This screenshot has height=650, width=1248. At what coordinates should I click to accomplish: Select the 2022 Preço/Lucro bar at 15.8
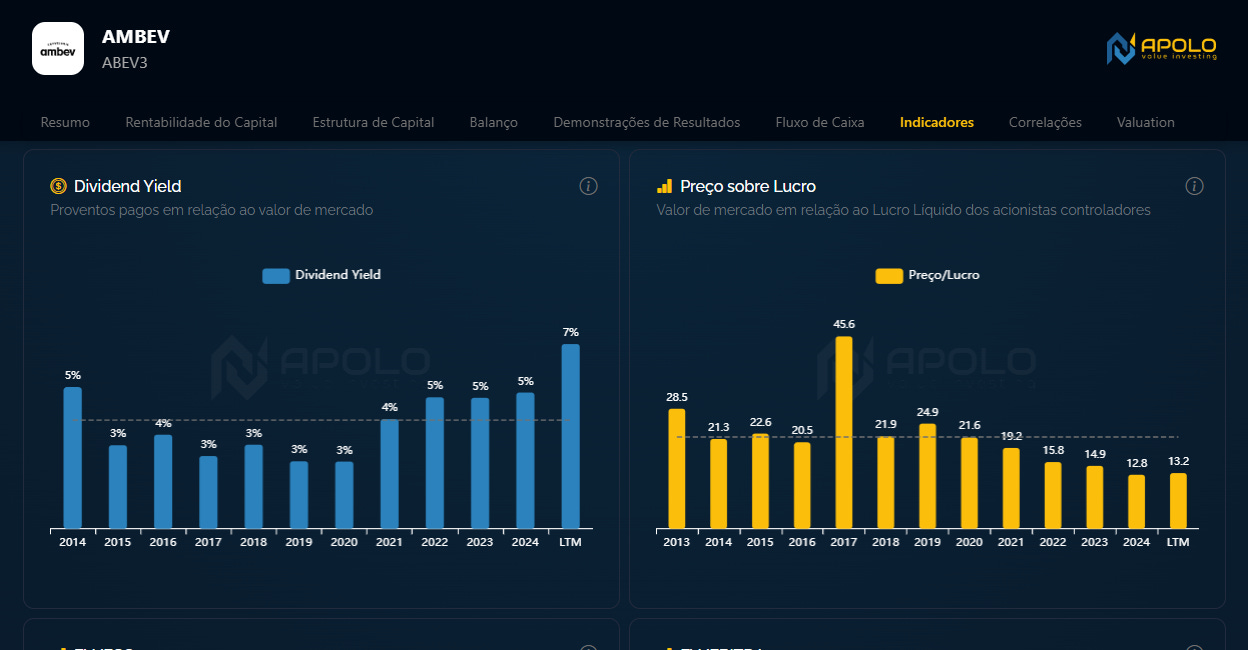pos(1053,496)
